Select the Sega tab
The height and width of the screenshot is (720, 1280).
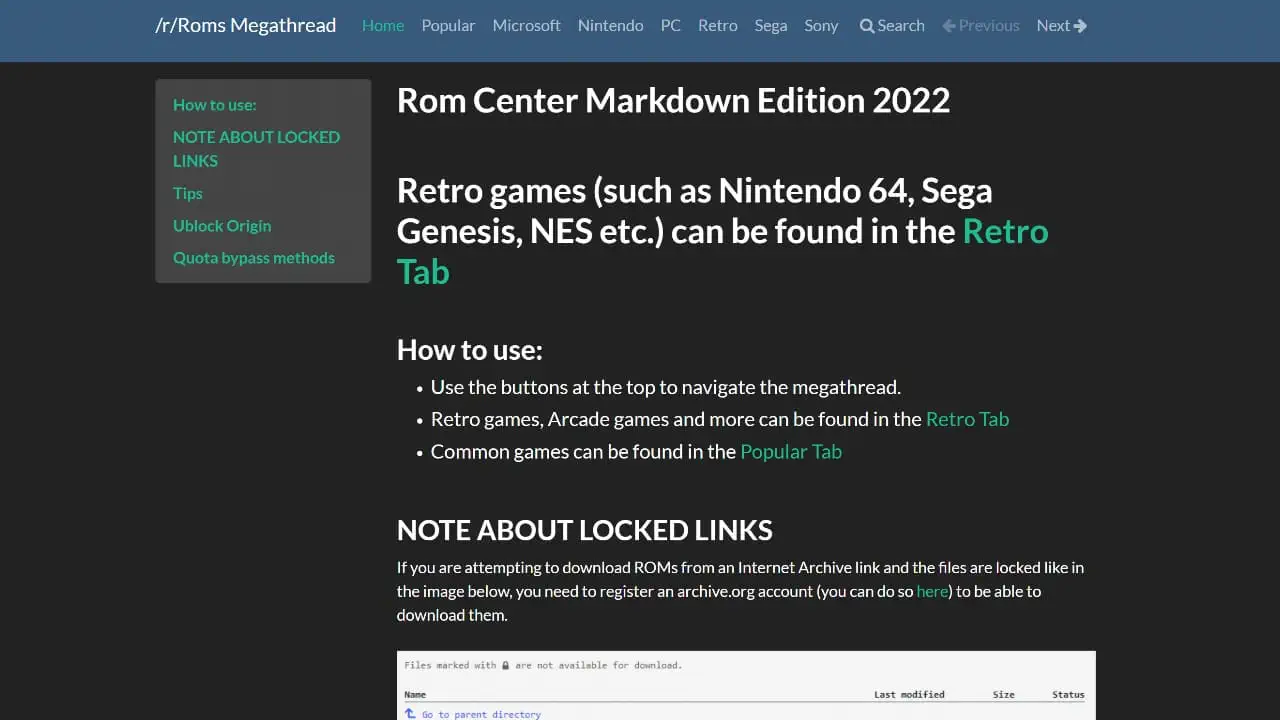[x=771, y=25]
